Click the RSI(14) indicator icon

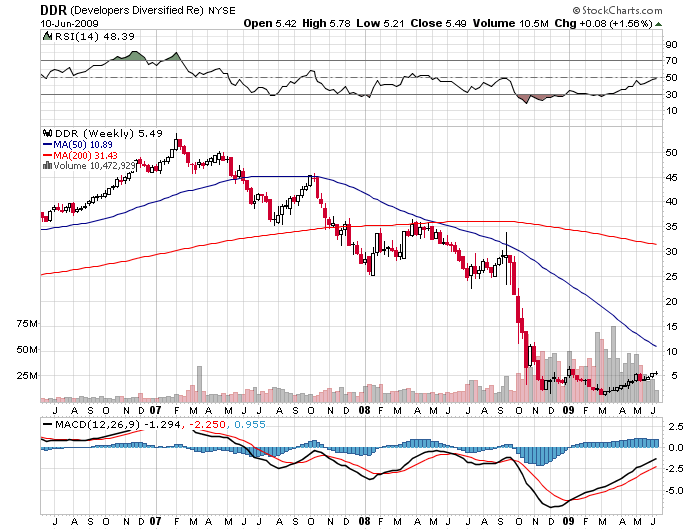[47, 36]
